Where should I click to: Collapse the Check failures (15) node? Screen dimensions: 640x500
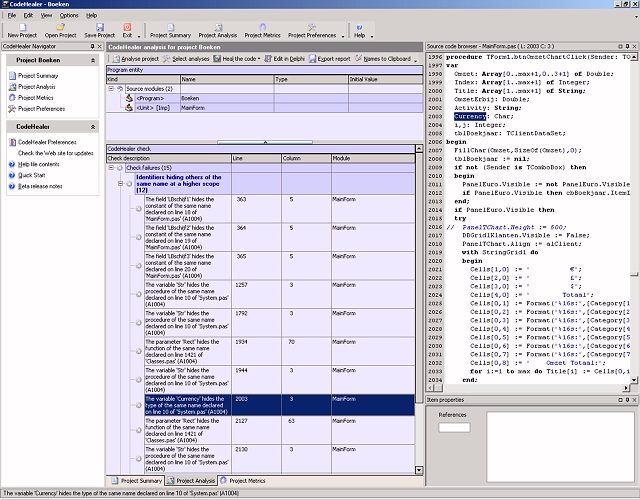113,168
